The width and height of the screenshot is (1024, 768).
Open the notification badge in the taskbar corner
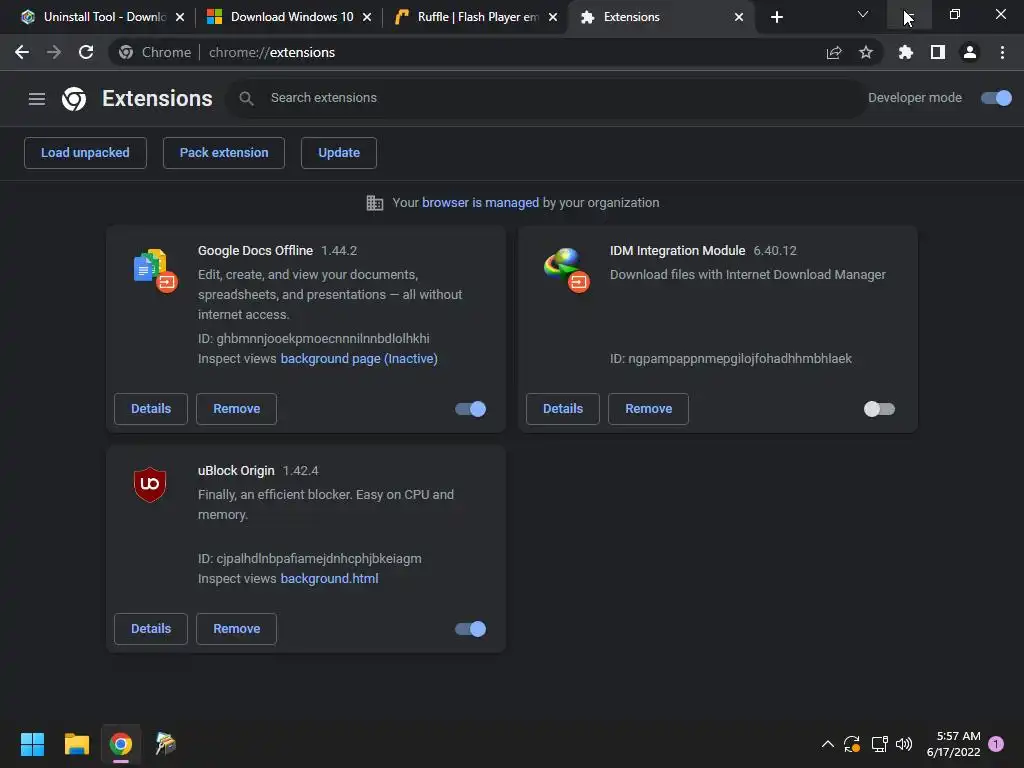point(996,744)
